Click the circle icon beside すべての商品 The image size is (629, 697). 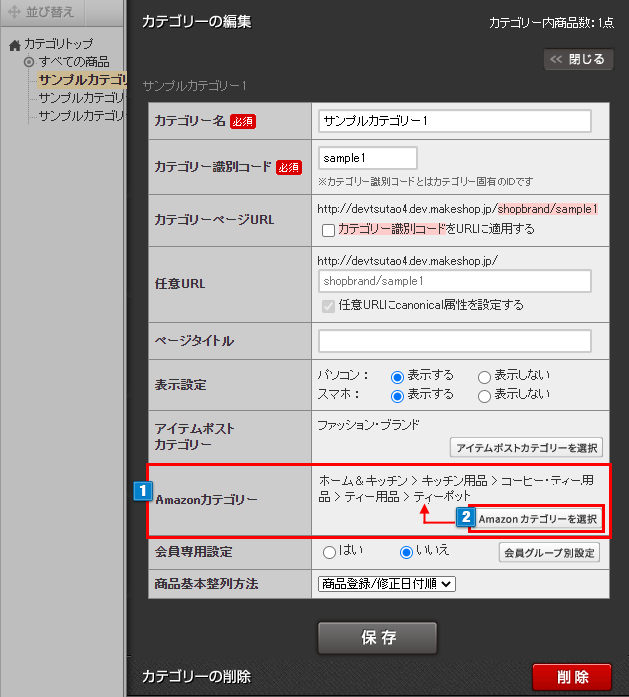[29, 62]
